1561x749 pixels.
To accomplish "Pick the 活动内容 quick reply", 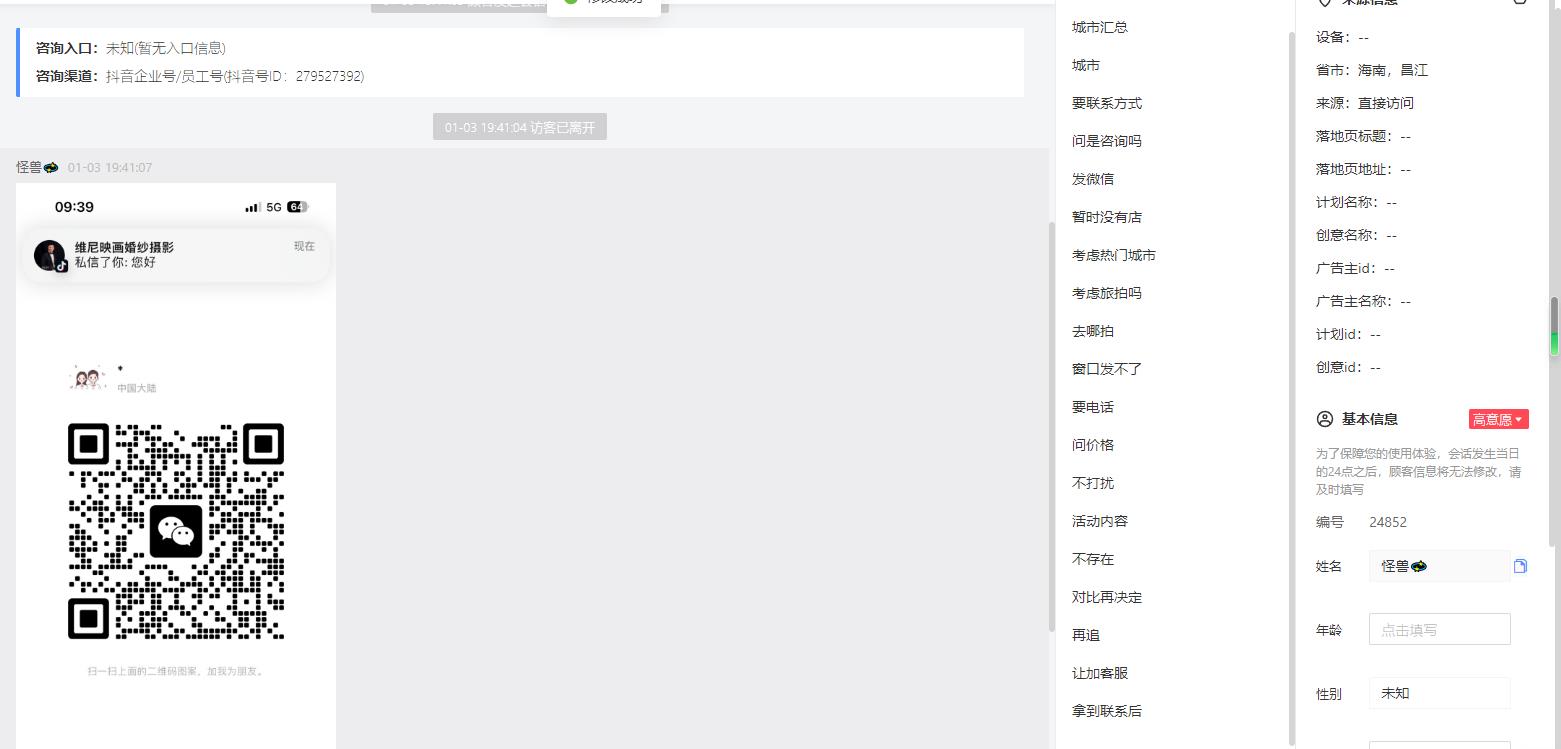I will [x=1100, y=521].
